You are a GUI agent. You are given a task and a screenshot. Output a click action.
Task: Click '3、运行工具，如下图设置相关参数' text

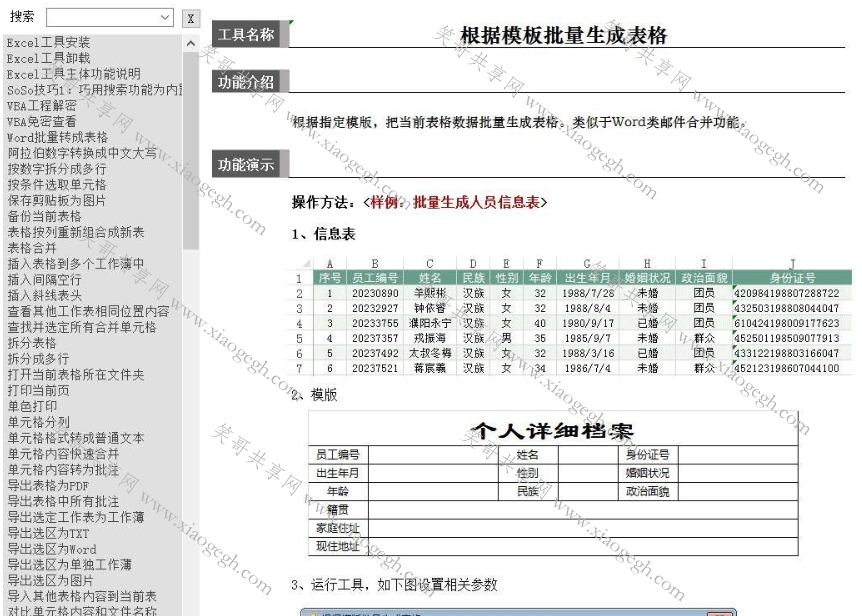394,585
